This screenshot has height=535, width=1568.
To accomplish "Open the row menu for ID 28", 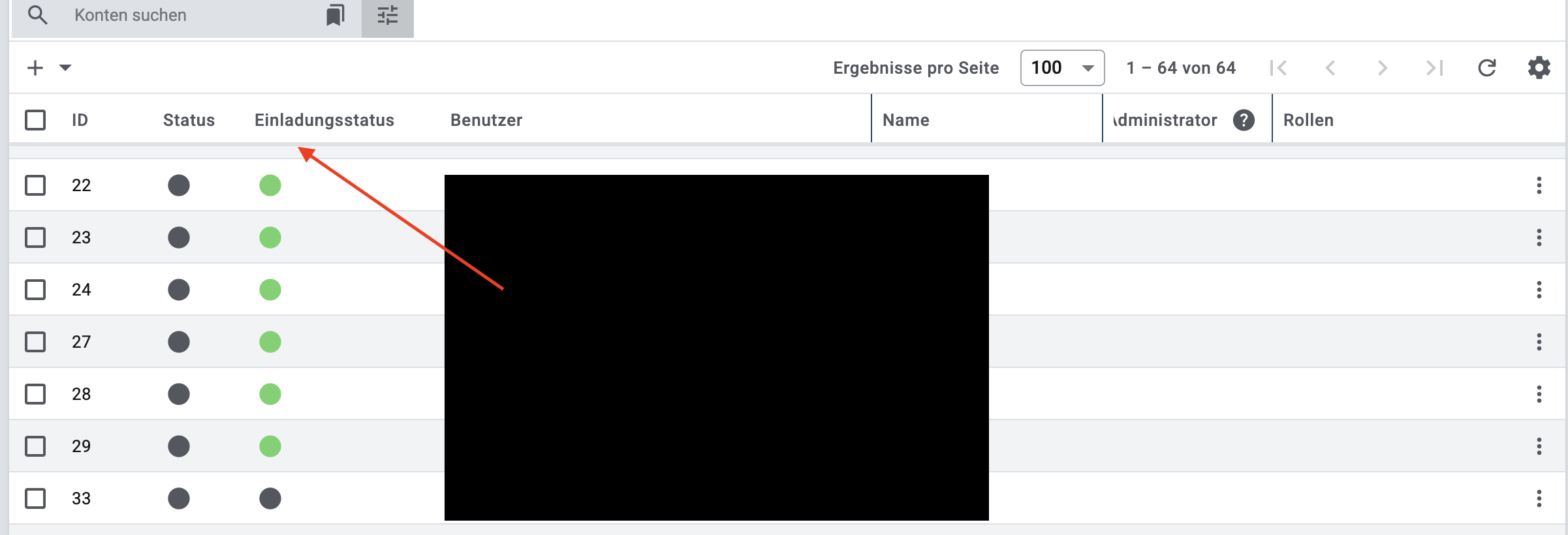I will coord(1539,394).
